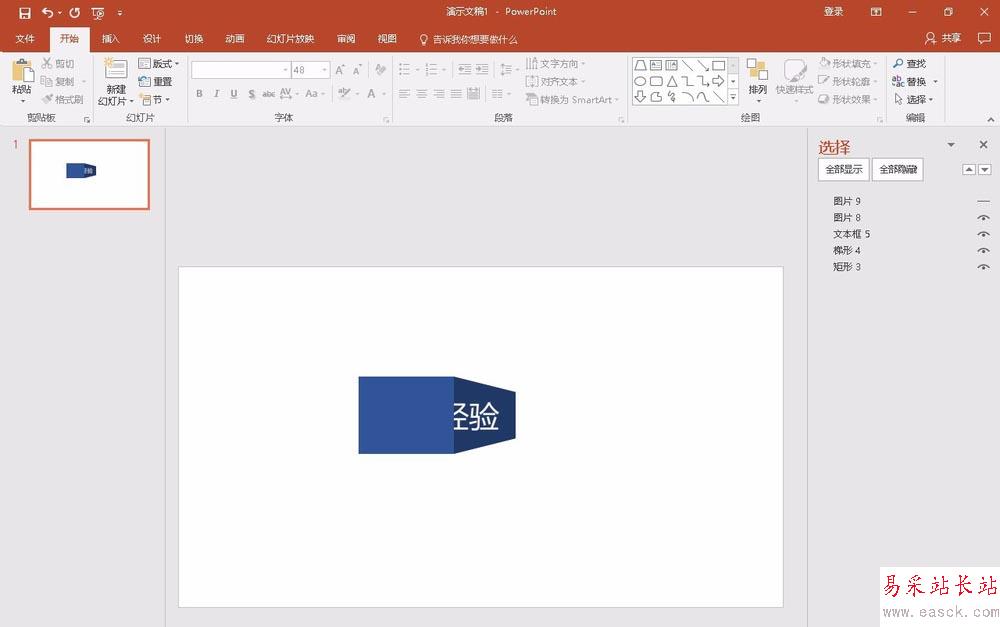The image size is (1000, 627).
Task: Click the Redo icon in title bar
Action: tap(75, 13)
